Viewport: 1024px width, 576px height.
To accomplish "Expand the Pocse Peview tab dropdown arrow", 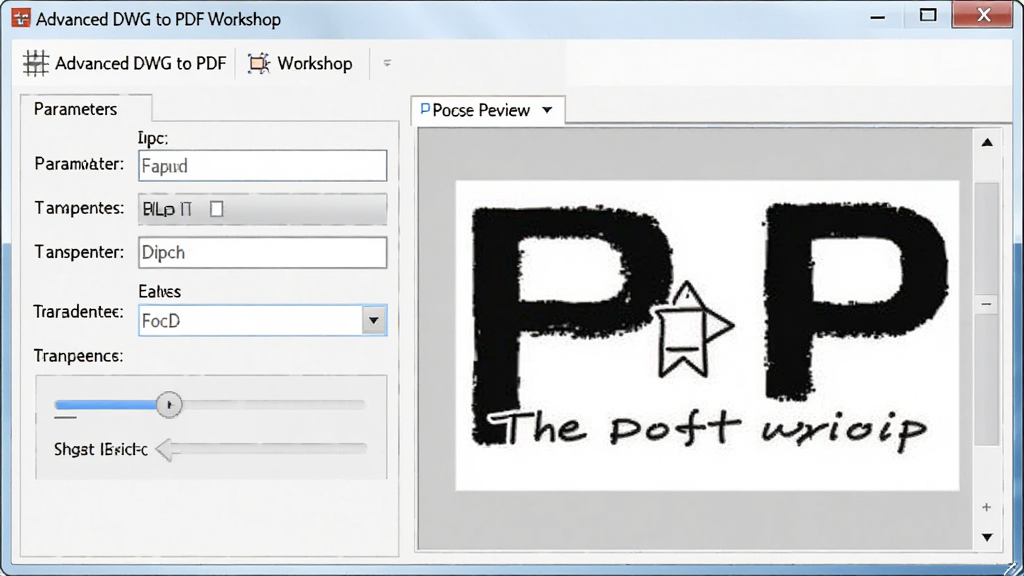I will pyautogui.click(x=547, y=110).
